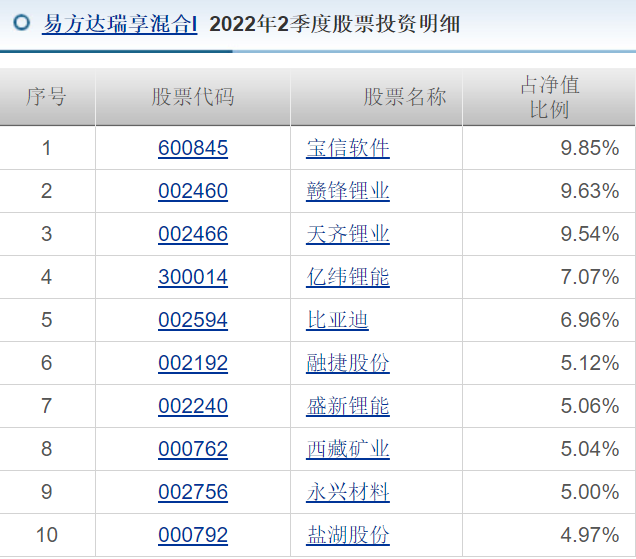Open the 盛新锂能 stock name link
Screen dimensions: 636x559
pos(348,406)
